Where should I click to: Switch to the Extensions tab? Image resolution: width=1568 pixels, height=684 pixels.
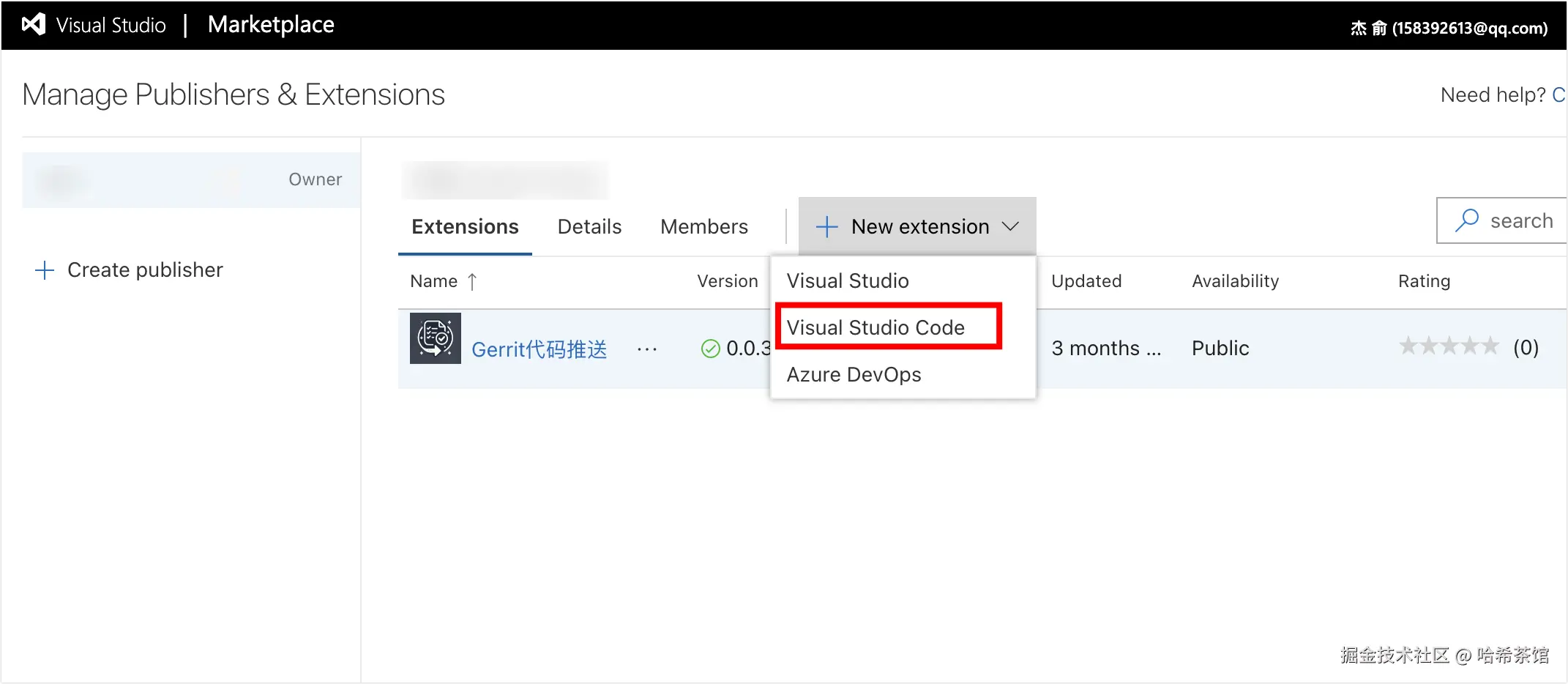coord(465,227)
